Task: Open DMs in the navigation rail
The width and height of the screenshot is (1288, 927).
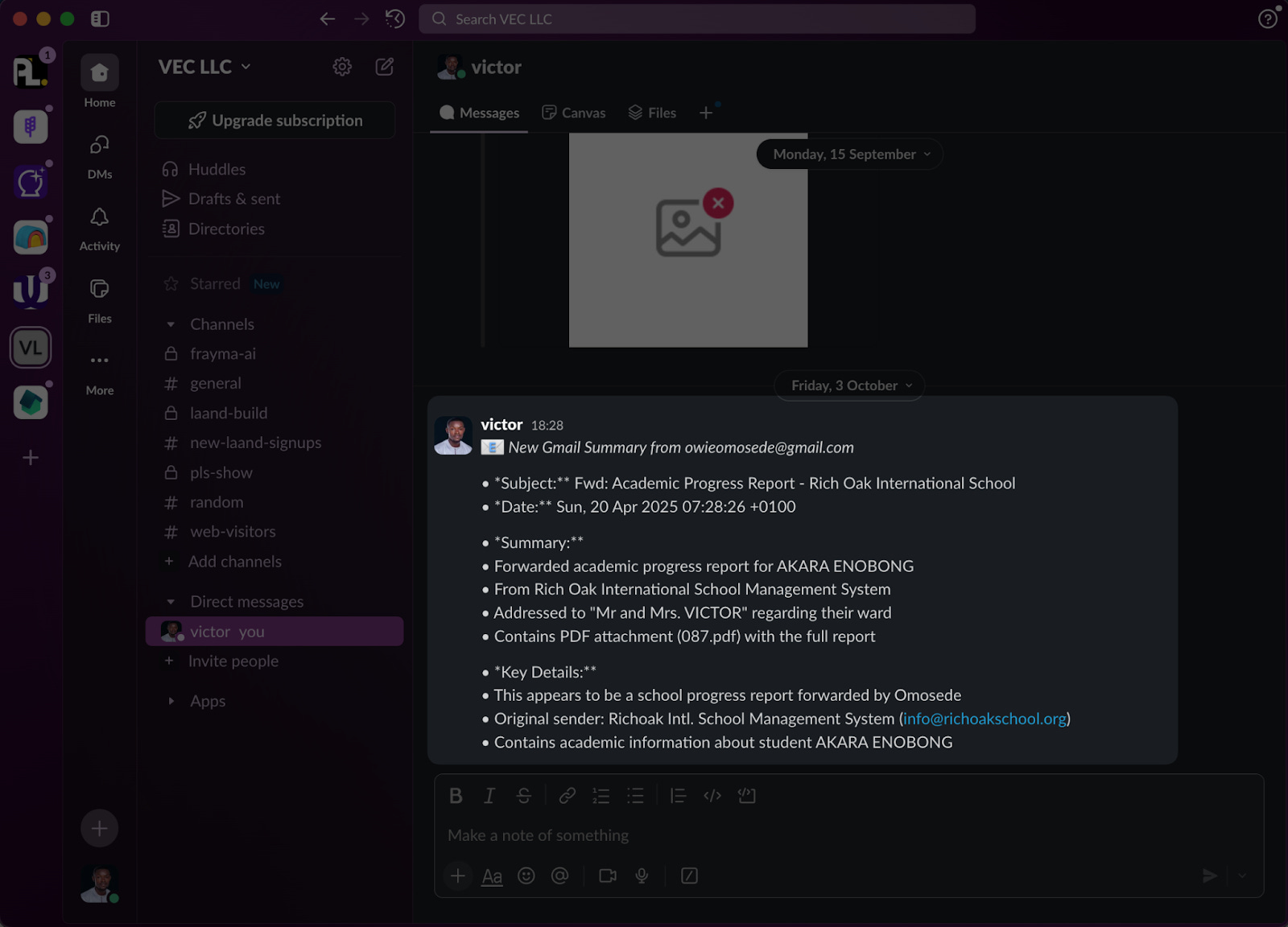Action: (100, 155)
